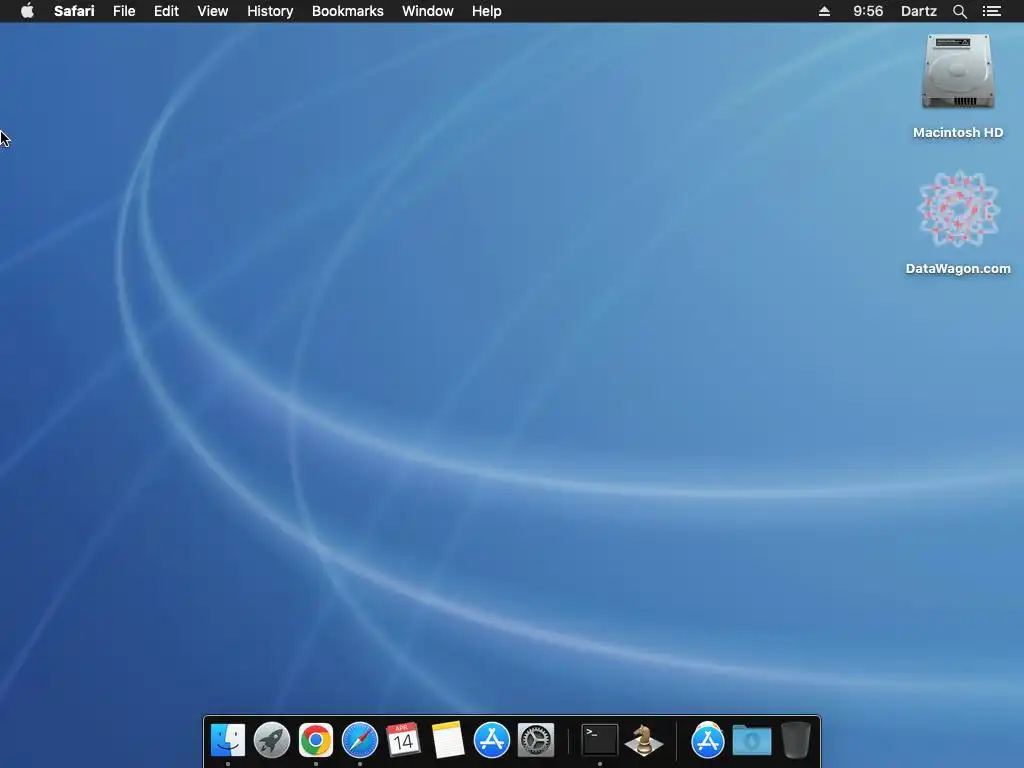Open System Preferences gear in Dock
This screenshot has height=768, width=1024.
pos(536,740)
